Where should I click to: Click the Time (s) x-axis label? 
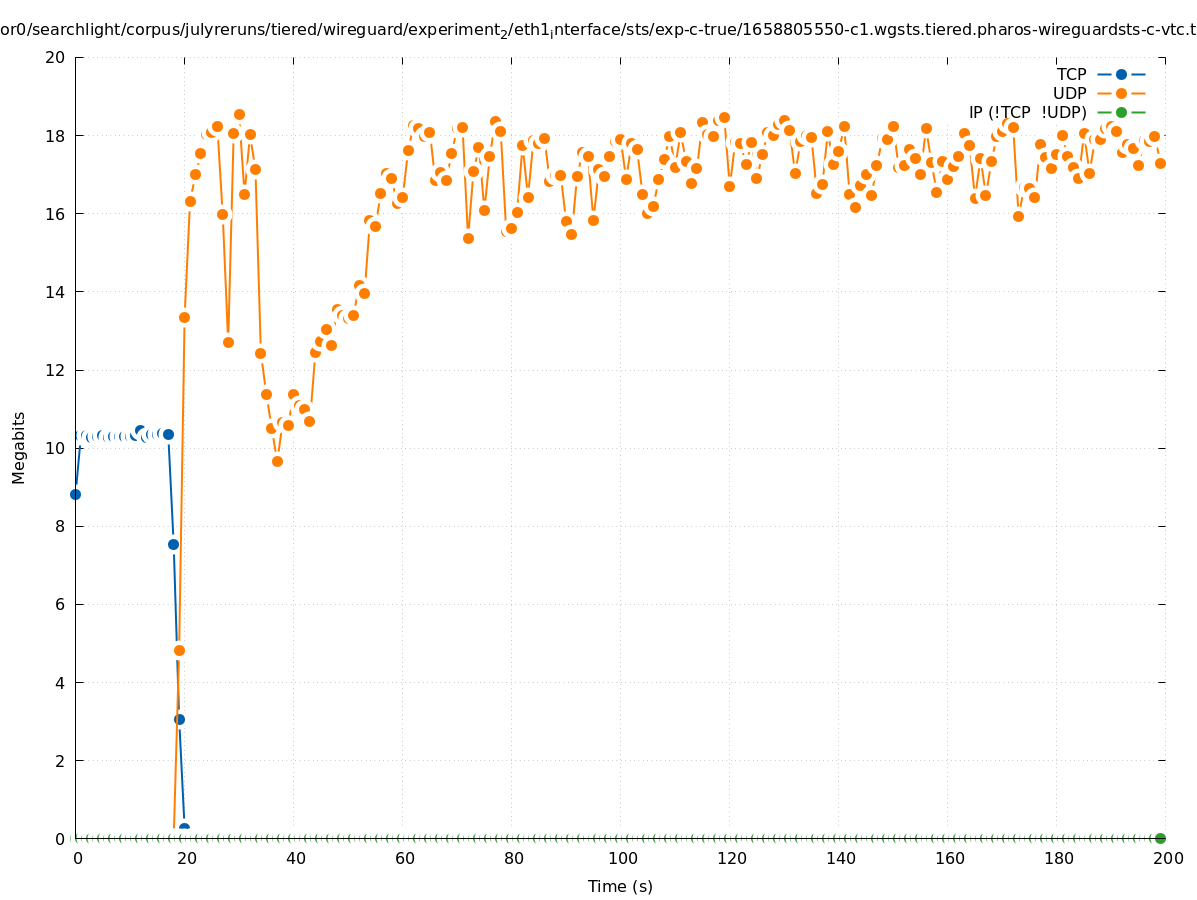tap(620, 886)
